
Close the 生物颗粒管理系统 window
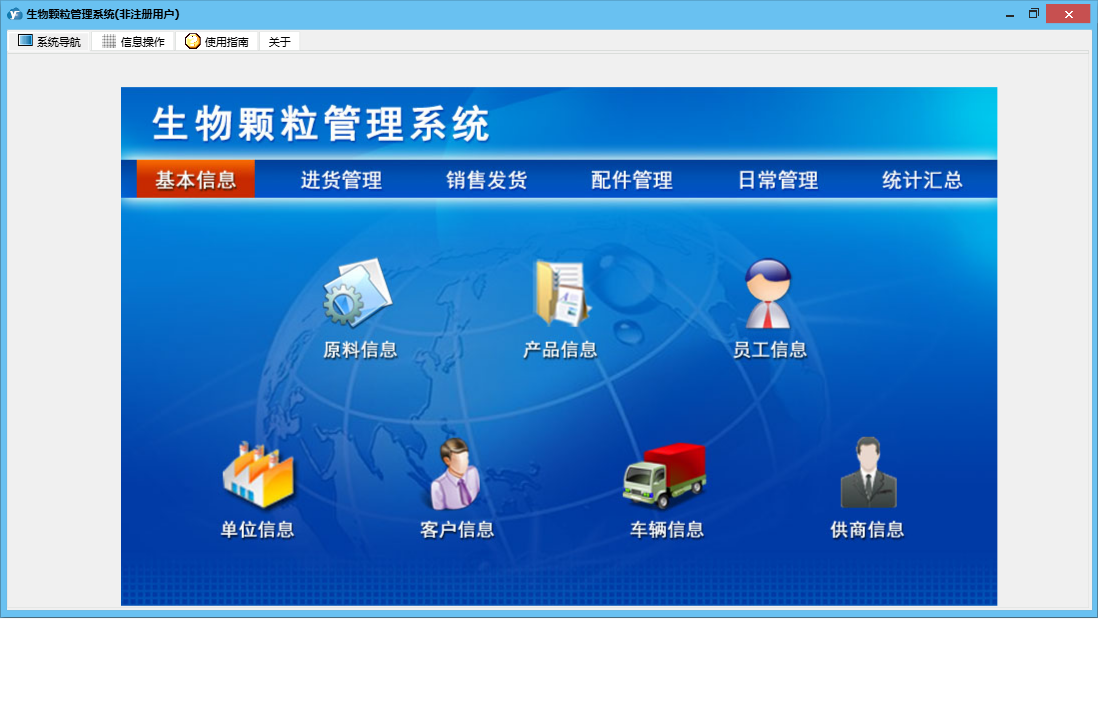[x=1068, y=14]
